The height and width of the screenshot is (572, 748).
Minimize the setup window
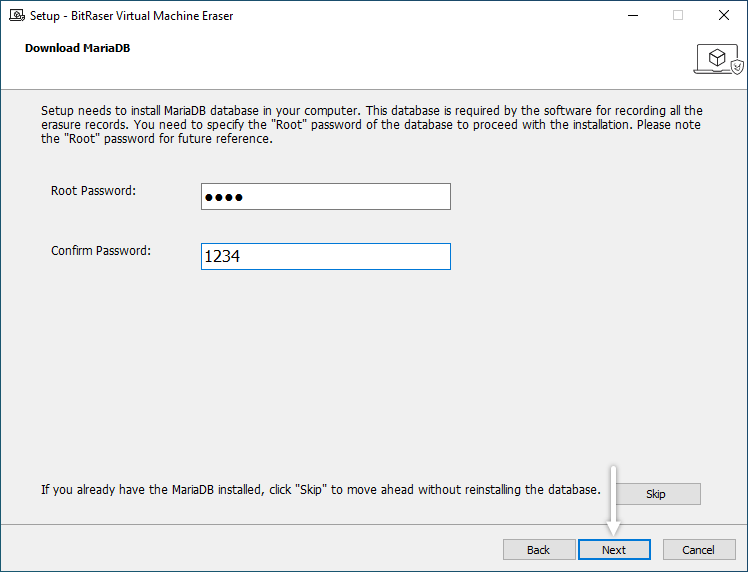(633, 15)
